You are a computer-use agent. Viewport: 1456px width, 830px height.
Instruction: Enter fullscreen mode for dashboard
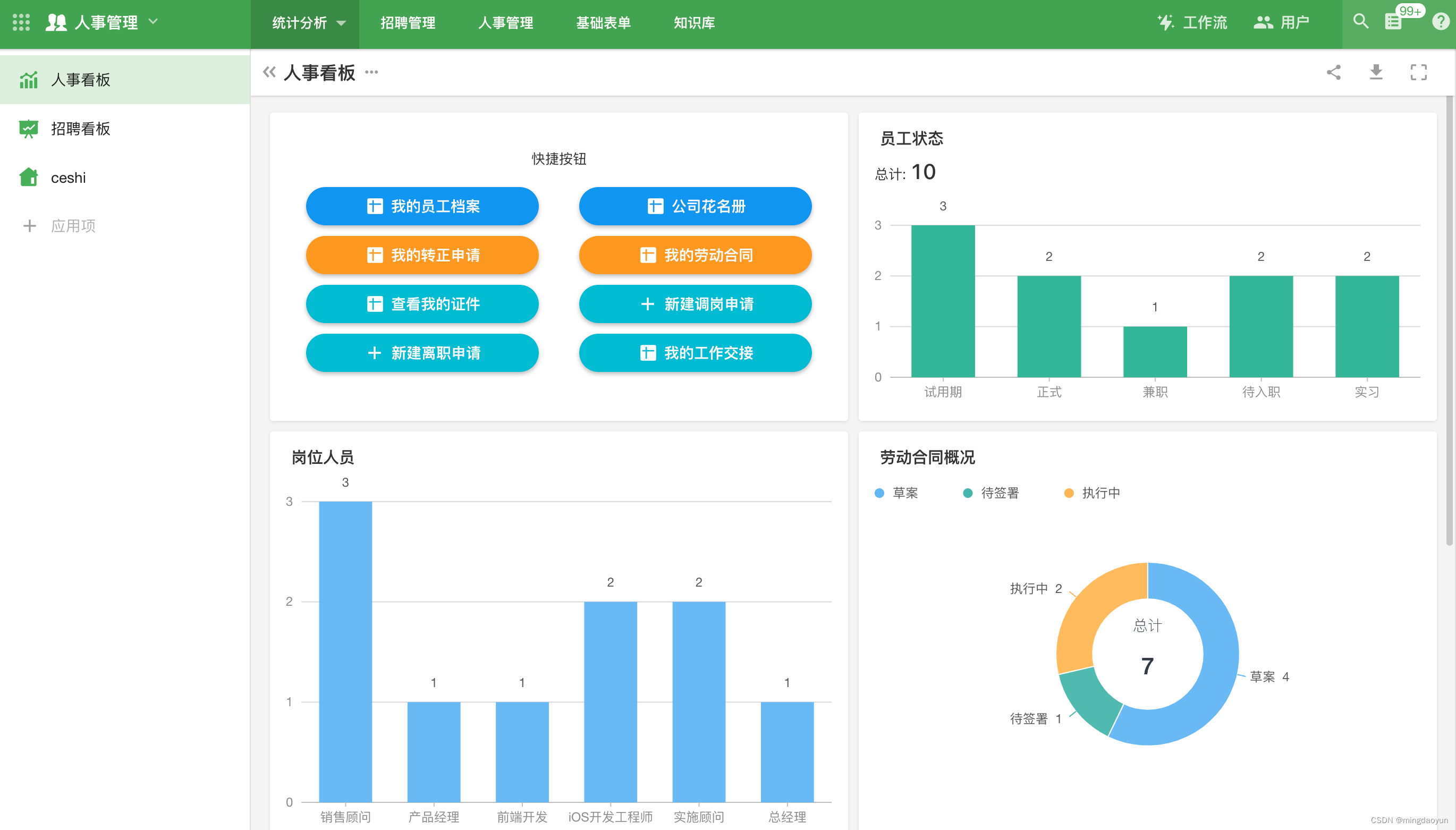(x=1418, y=72)
